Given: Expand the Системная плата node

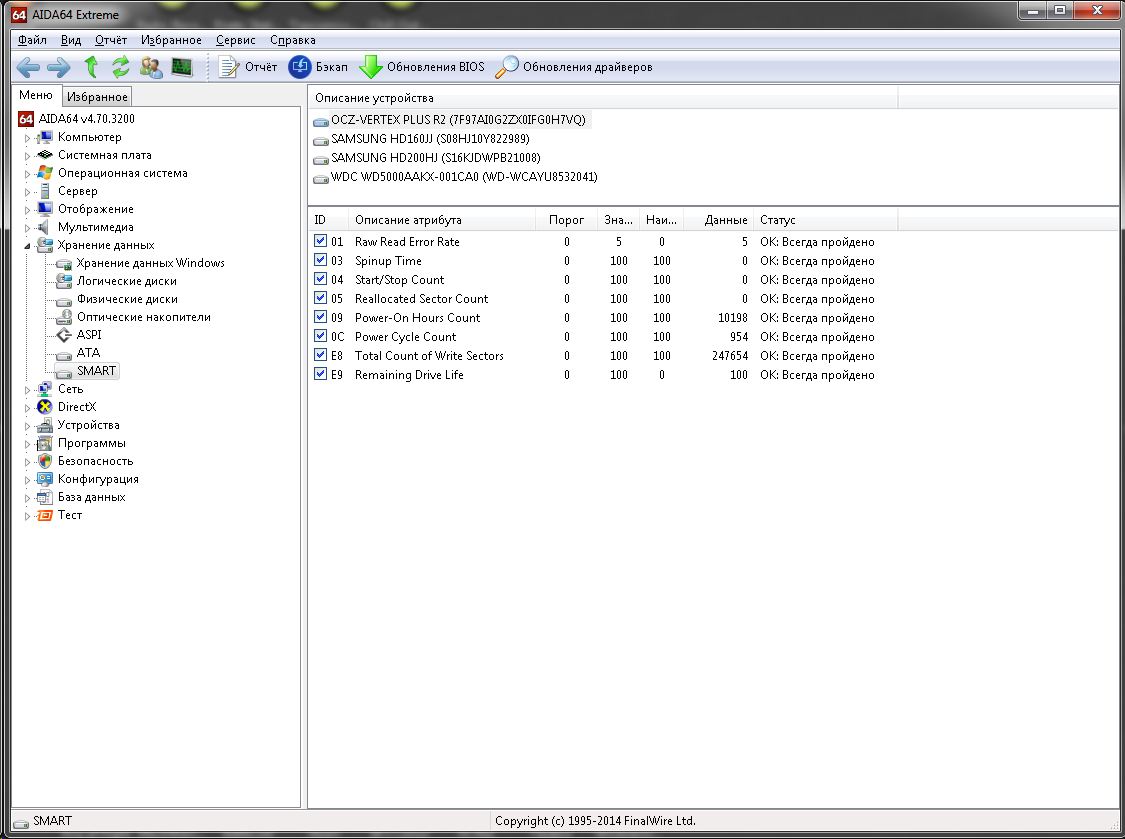Looking at the screenshot, I should (x=27, y=156).
